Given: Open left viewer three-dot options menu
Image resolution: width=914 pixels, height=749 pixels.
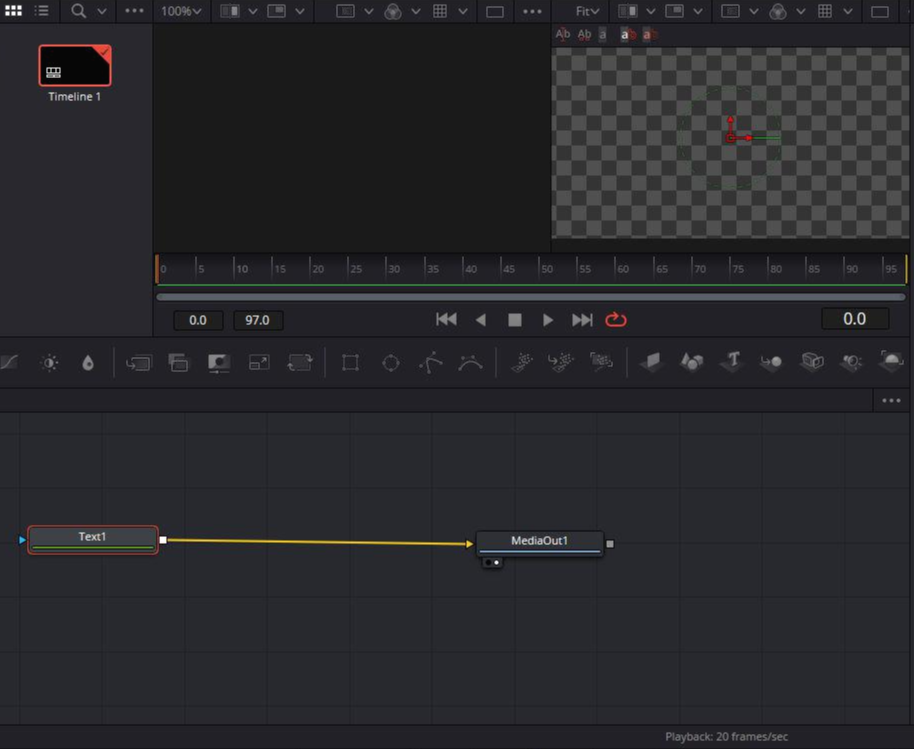Looking at the screenshot, I should 532,11.
